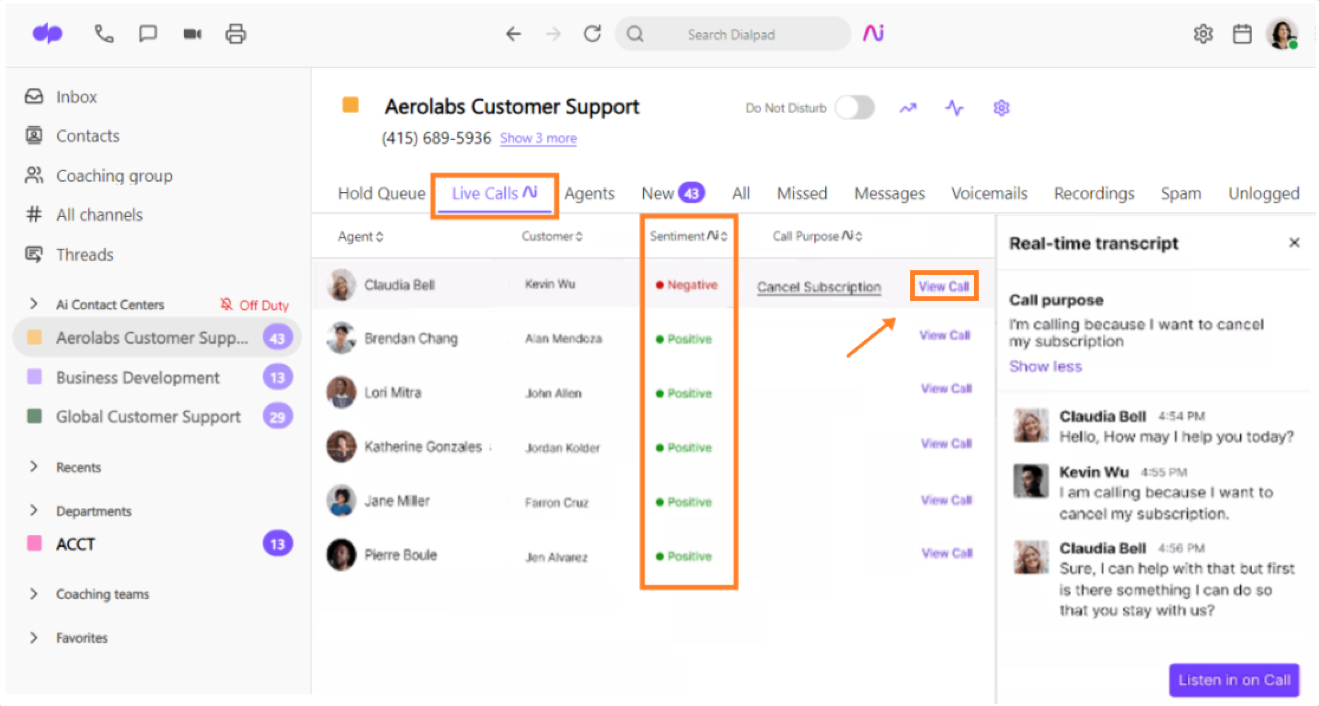Click the Listen in on Call button
This screenshot has height=706, width=1319.
pos(1234,680)
